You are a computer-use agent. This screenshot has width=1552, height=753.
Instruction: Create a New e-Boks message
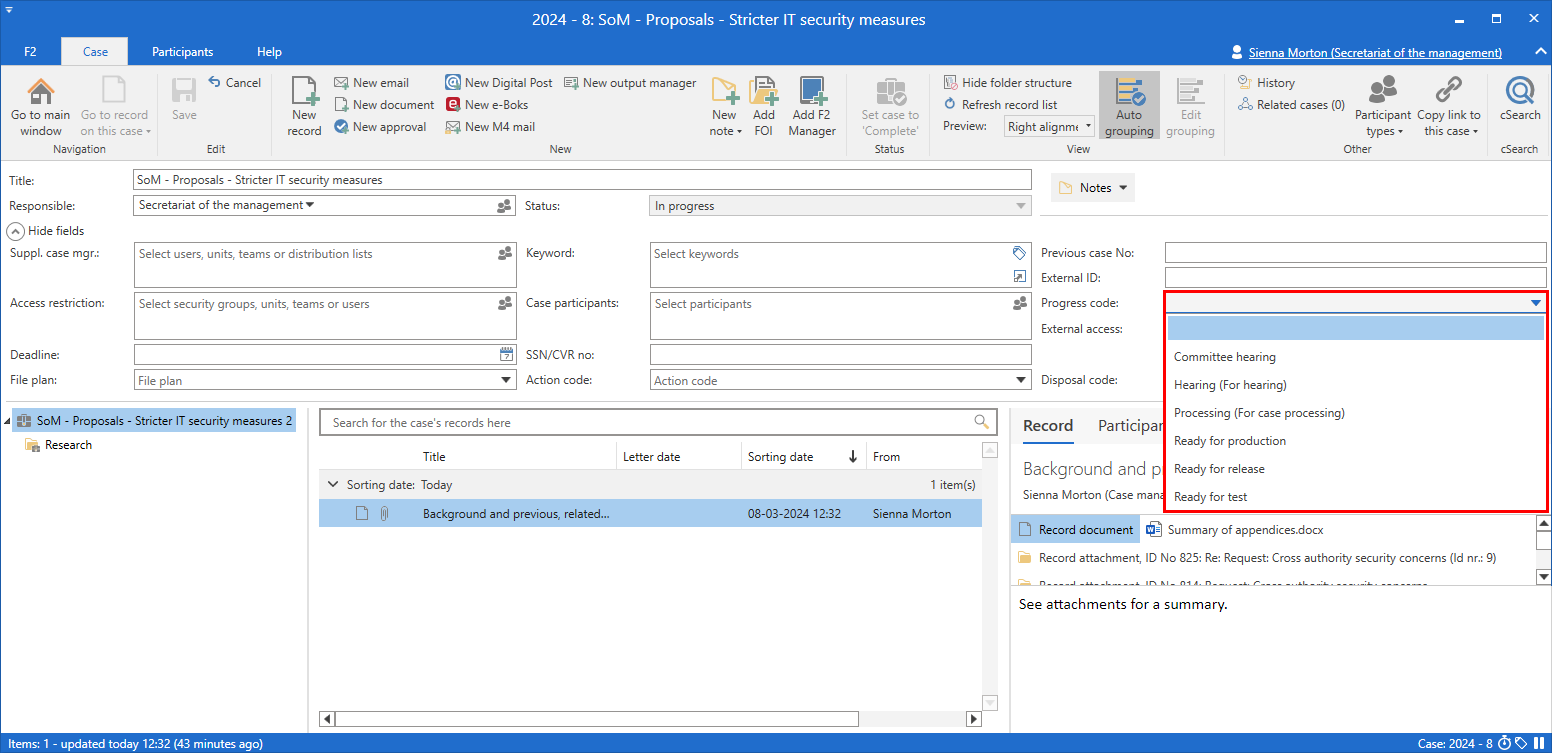487,105
